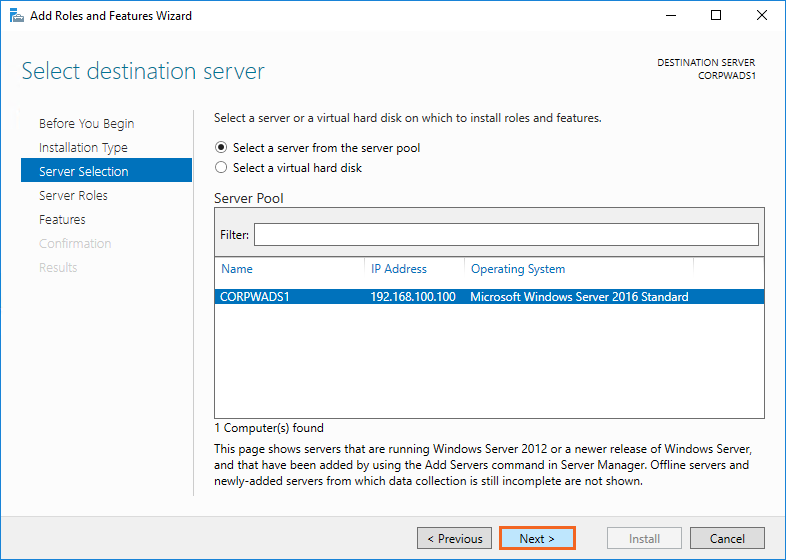Click the Next button
Image resolution: width=786 pixels, height=560 pixels.
click(x=537, y=539)
